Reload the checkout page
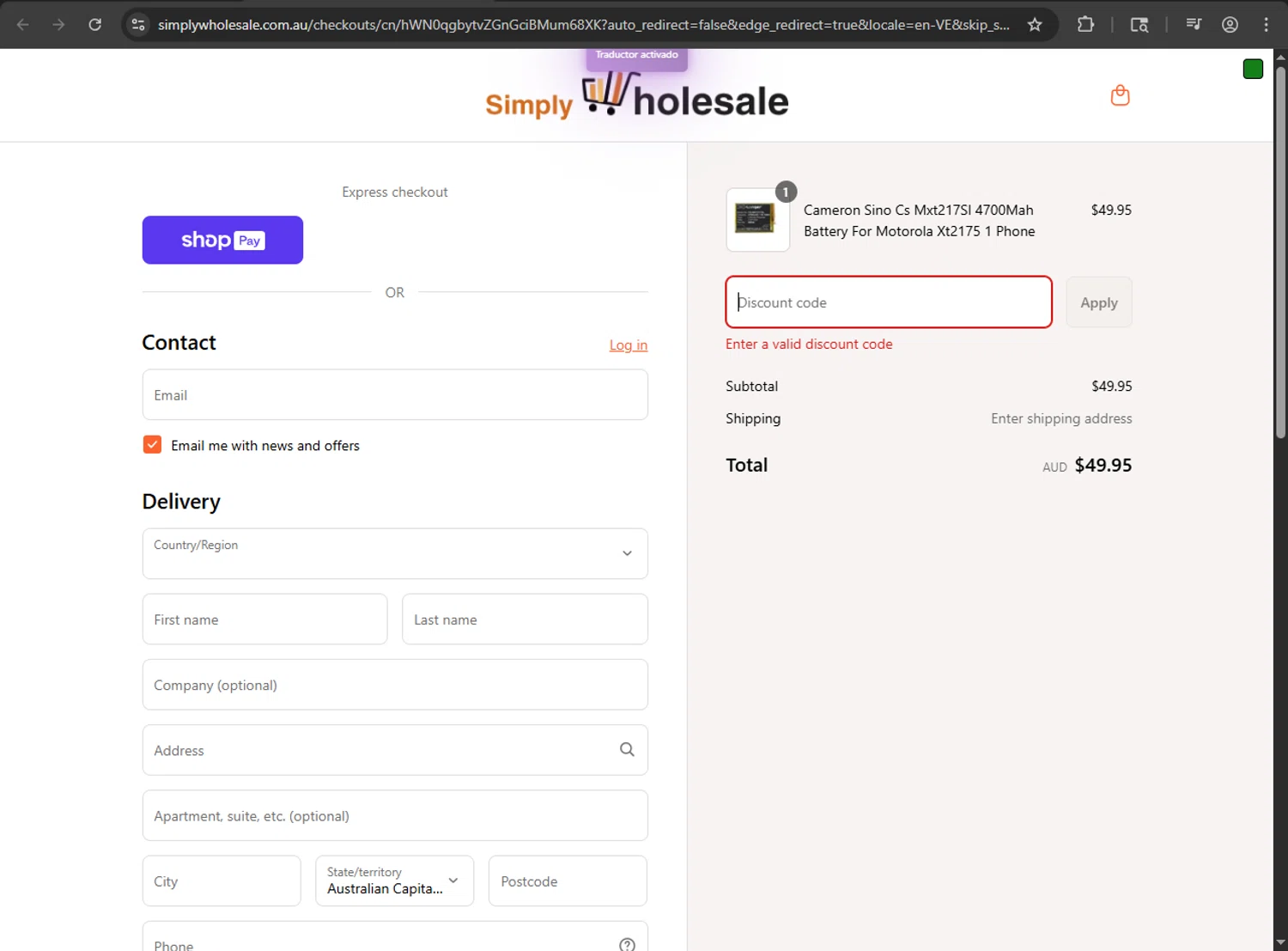 (95, 24)
